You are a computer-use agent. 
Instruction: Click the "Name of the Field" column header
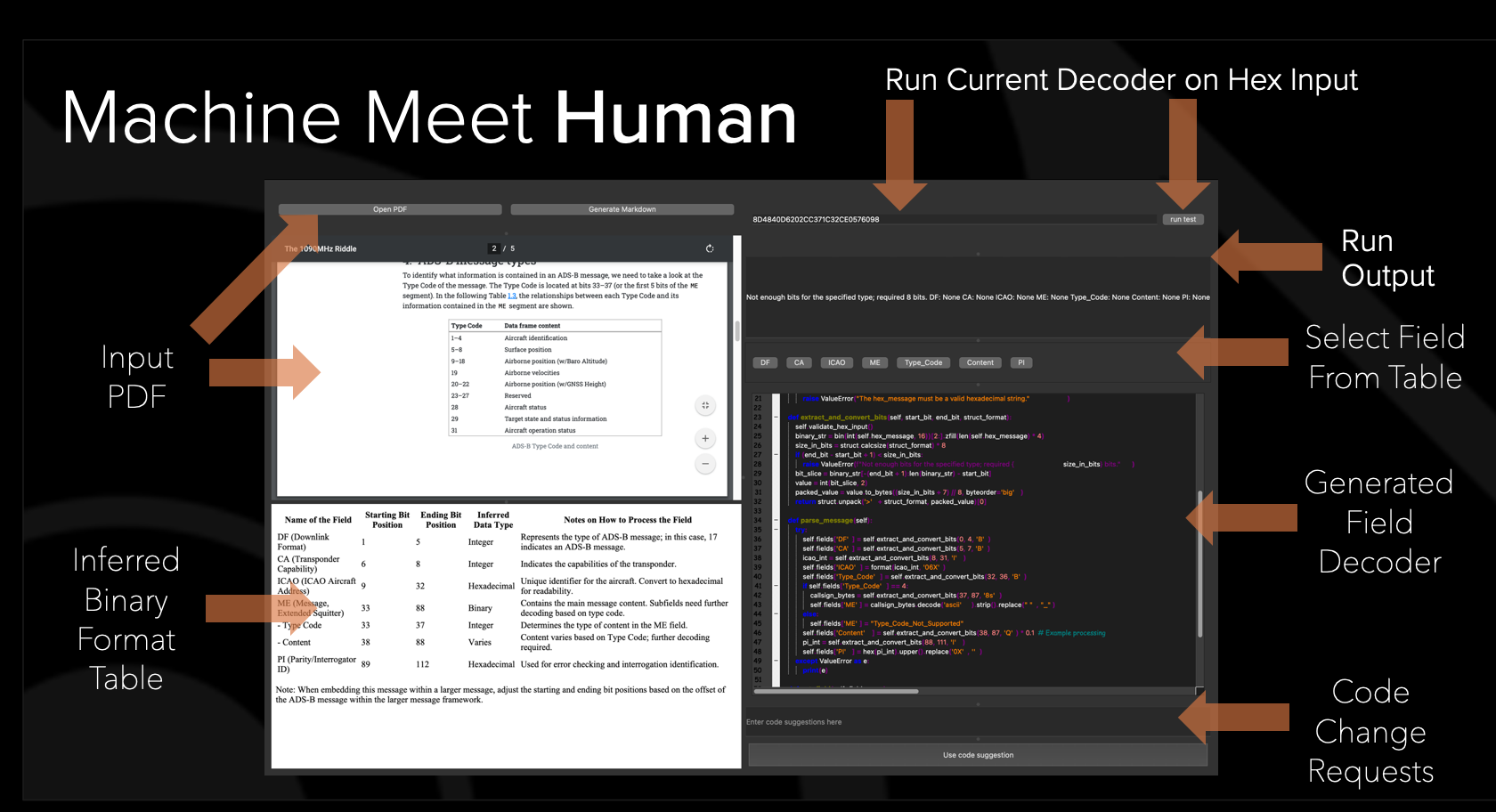point(318,520)
